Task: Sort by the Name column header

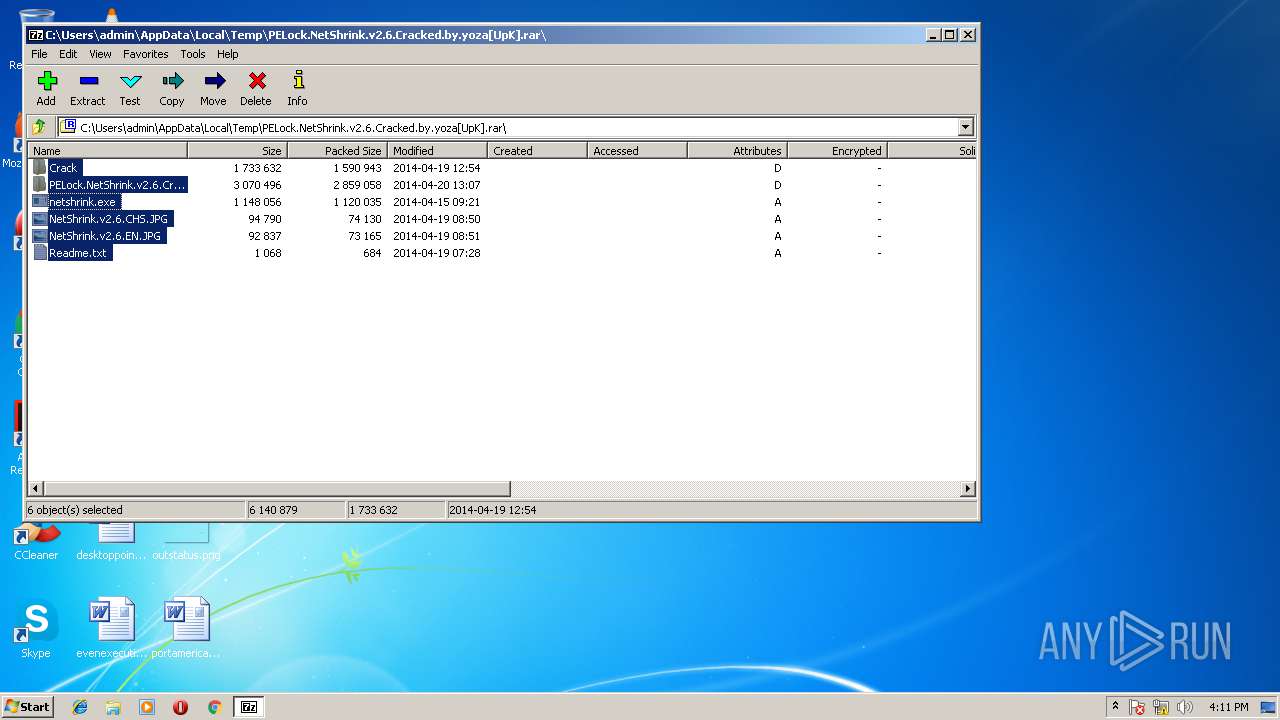Action: 108,151
